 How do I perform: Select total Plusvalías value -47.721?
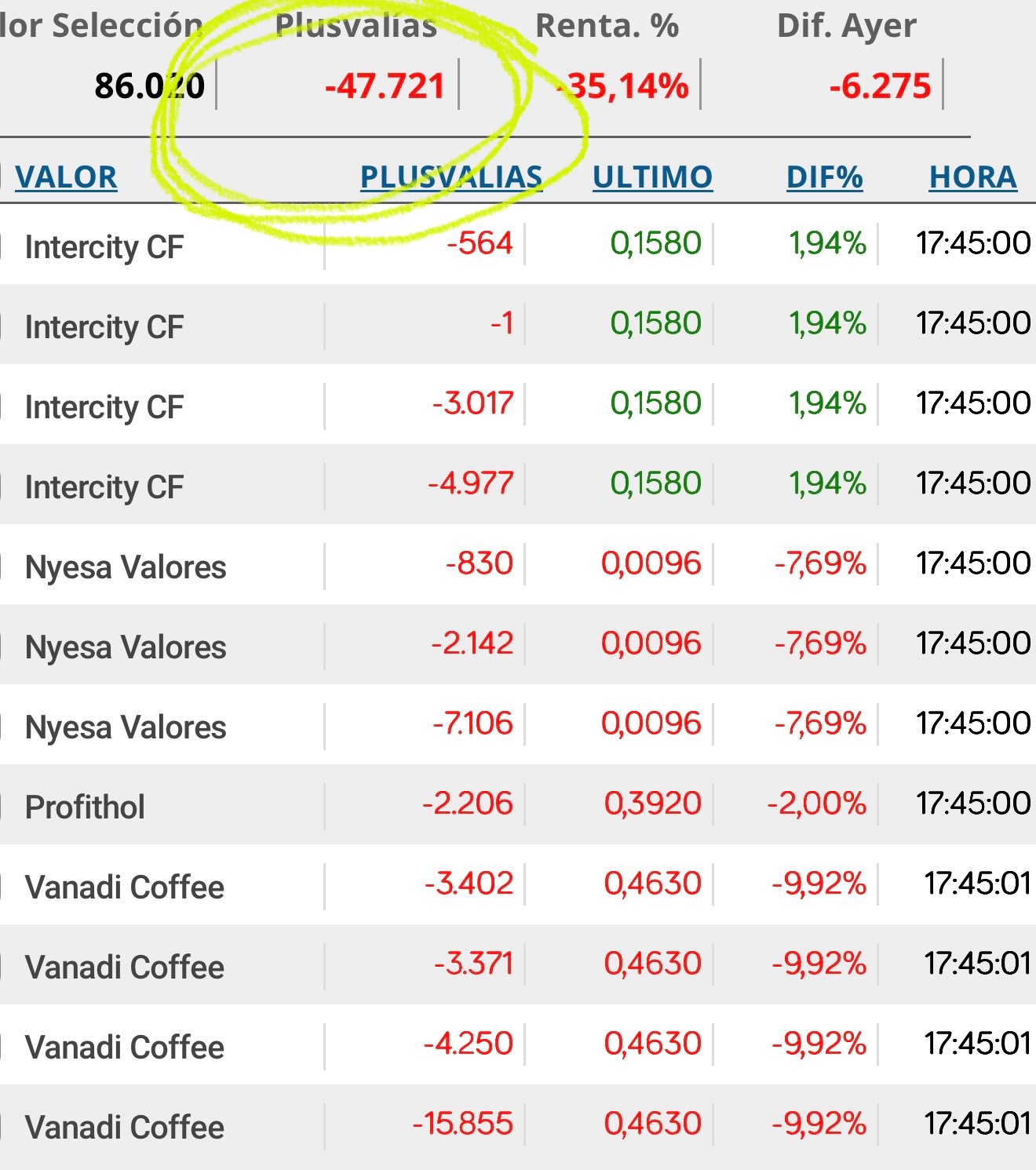(385, 86)
